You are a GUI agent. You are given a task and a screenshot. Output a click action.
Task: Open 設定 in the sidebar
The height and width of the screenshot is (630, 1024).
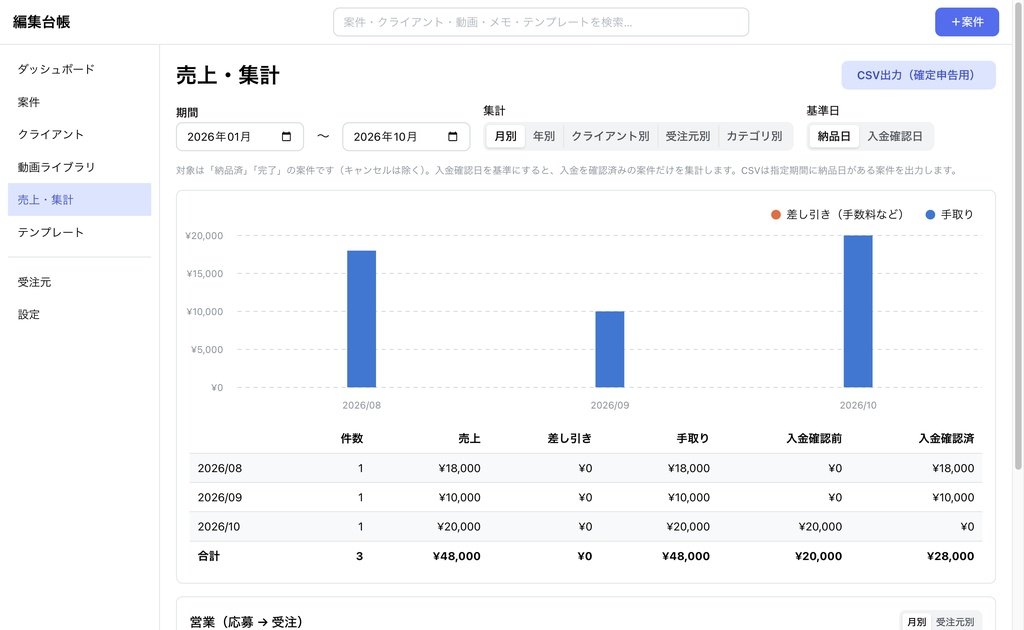click(80, 315)
